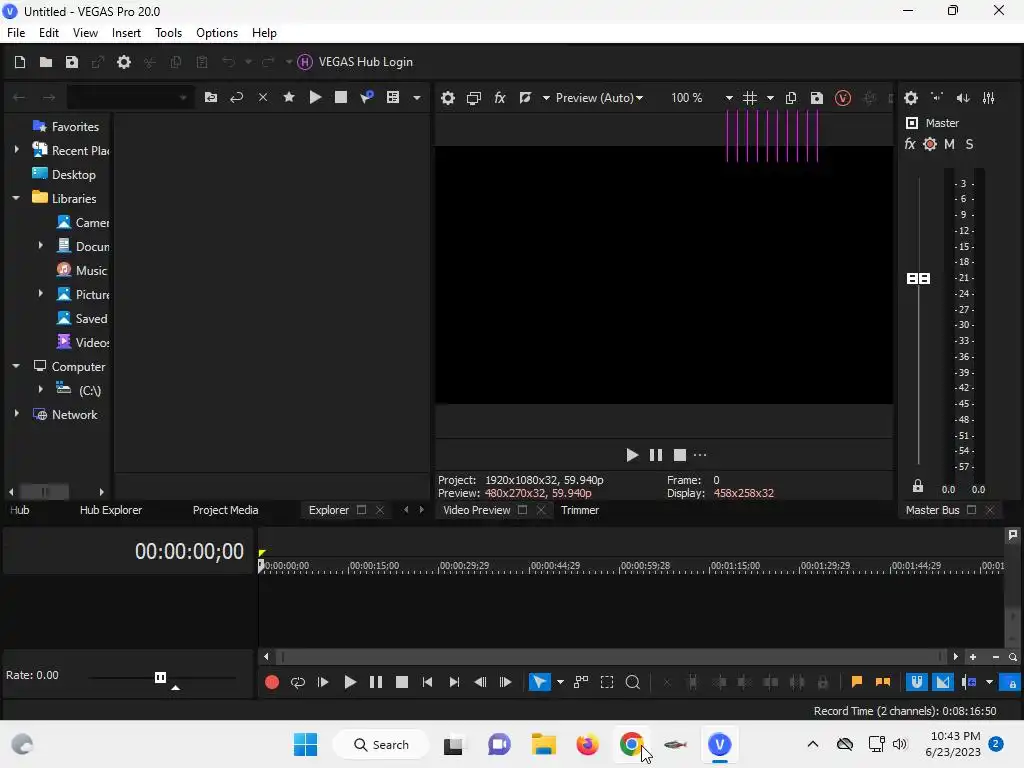
Task: Click the timeline Record button
Action: 272,682
